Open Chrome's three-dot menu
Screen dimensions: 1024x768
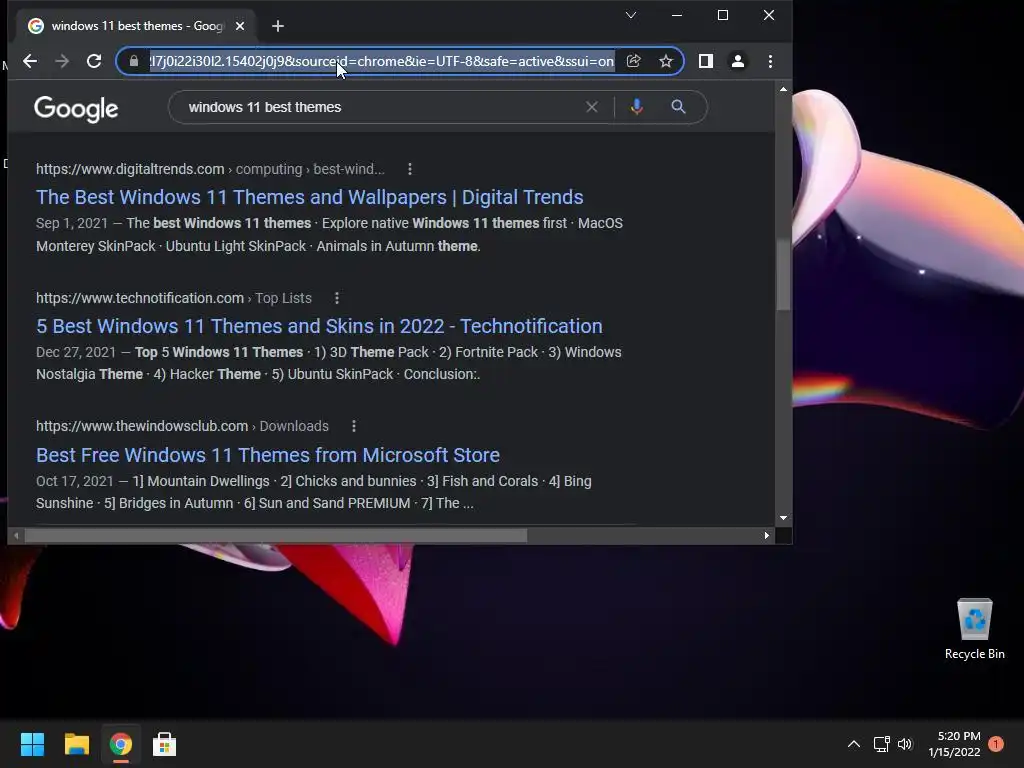point(771,61)
